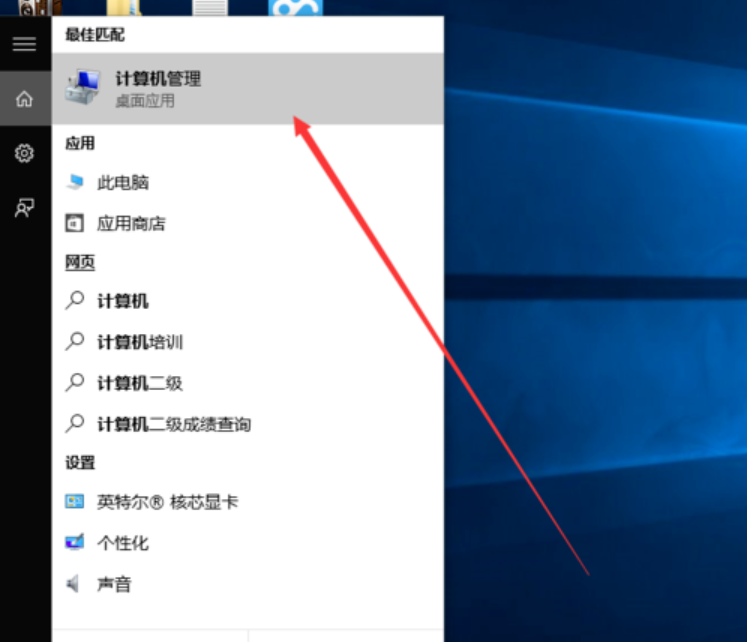Click the magnifier icon beside 计算机
This screenshot has width=749, height=642.
[76, 300]
